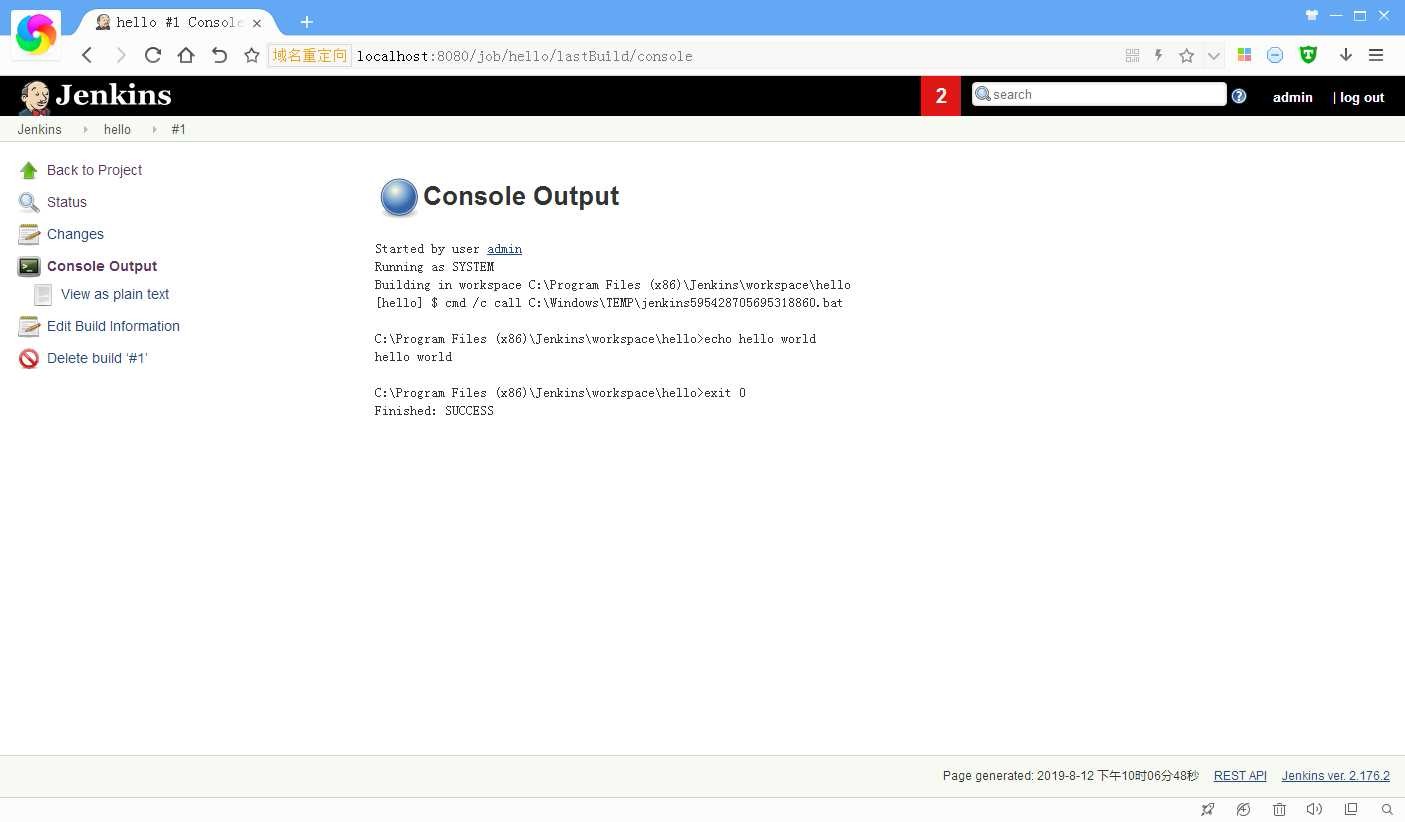Click admin user link in console output
The width and height of the screenshot is (1405, 822).
pyautogui.click(x=504, y=249)
